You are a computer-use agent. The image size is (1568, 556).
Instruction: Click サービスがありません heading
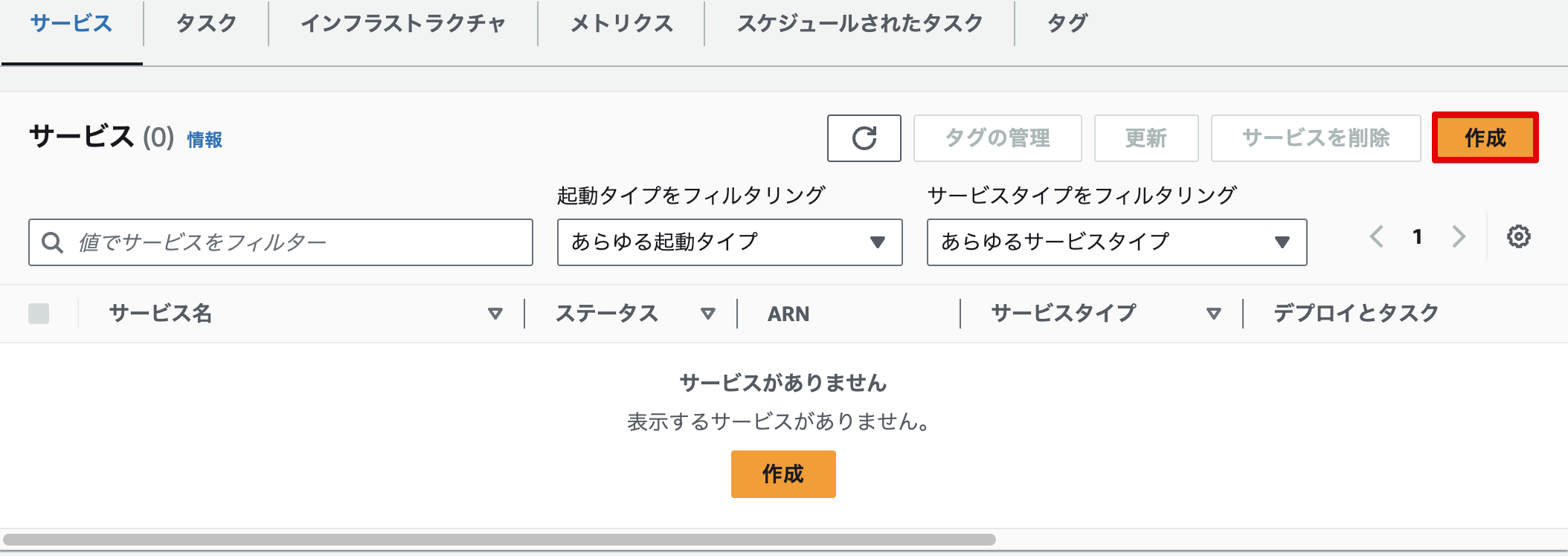click(x=783, y=384)
